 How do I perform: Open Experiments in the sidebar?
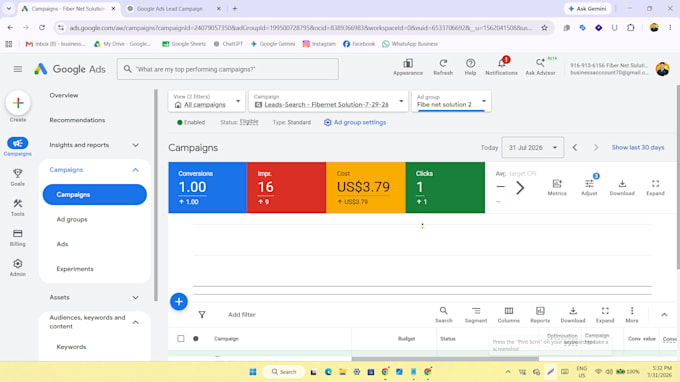[x=75, y=269]
